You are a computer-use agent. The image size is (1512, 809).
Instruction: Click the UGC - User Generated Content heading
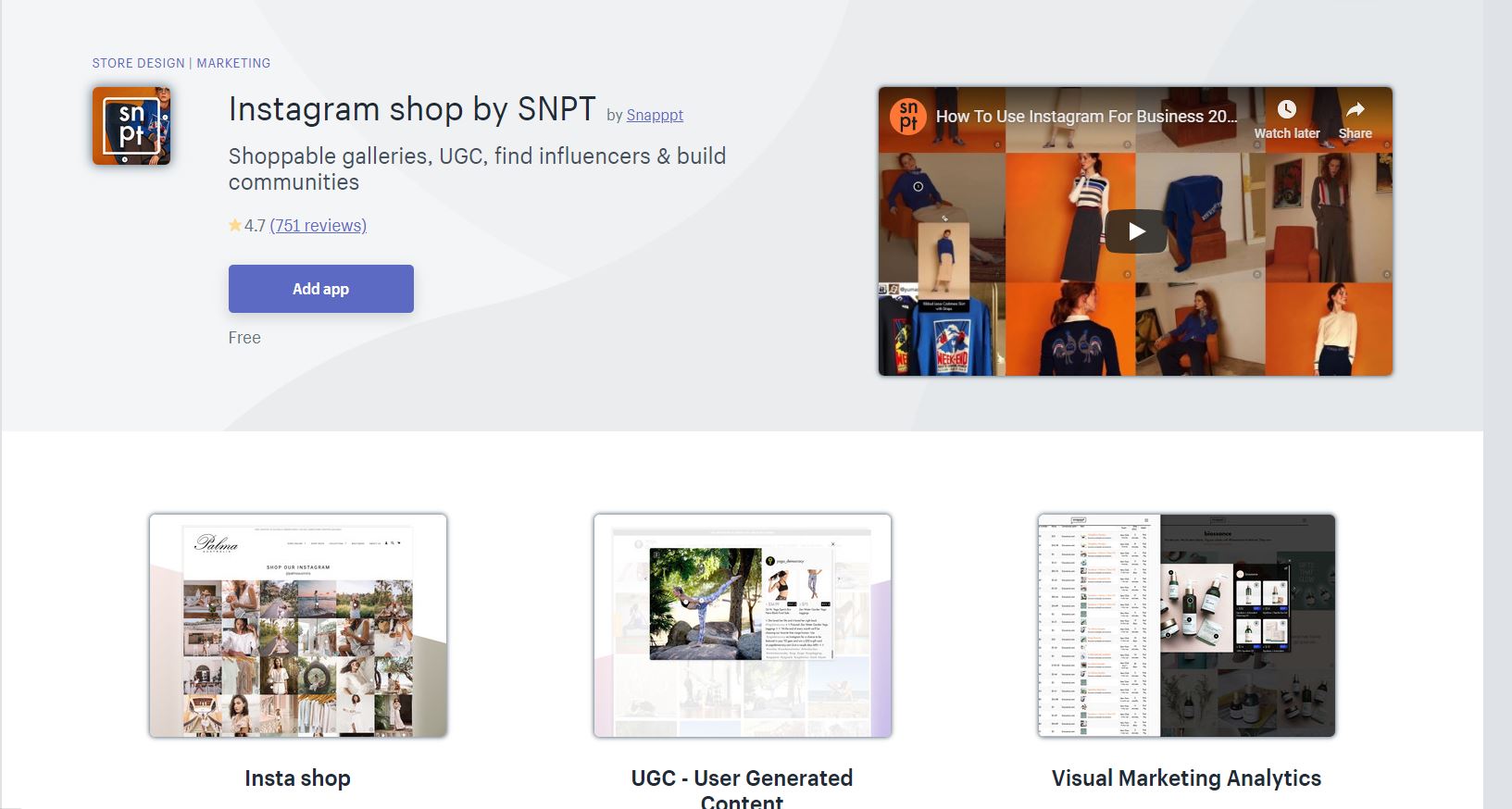click(x=742, y=789)
